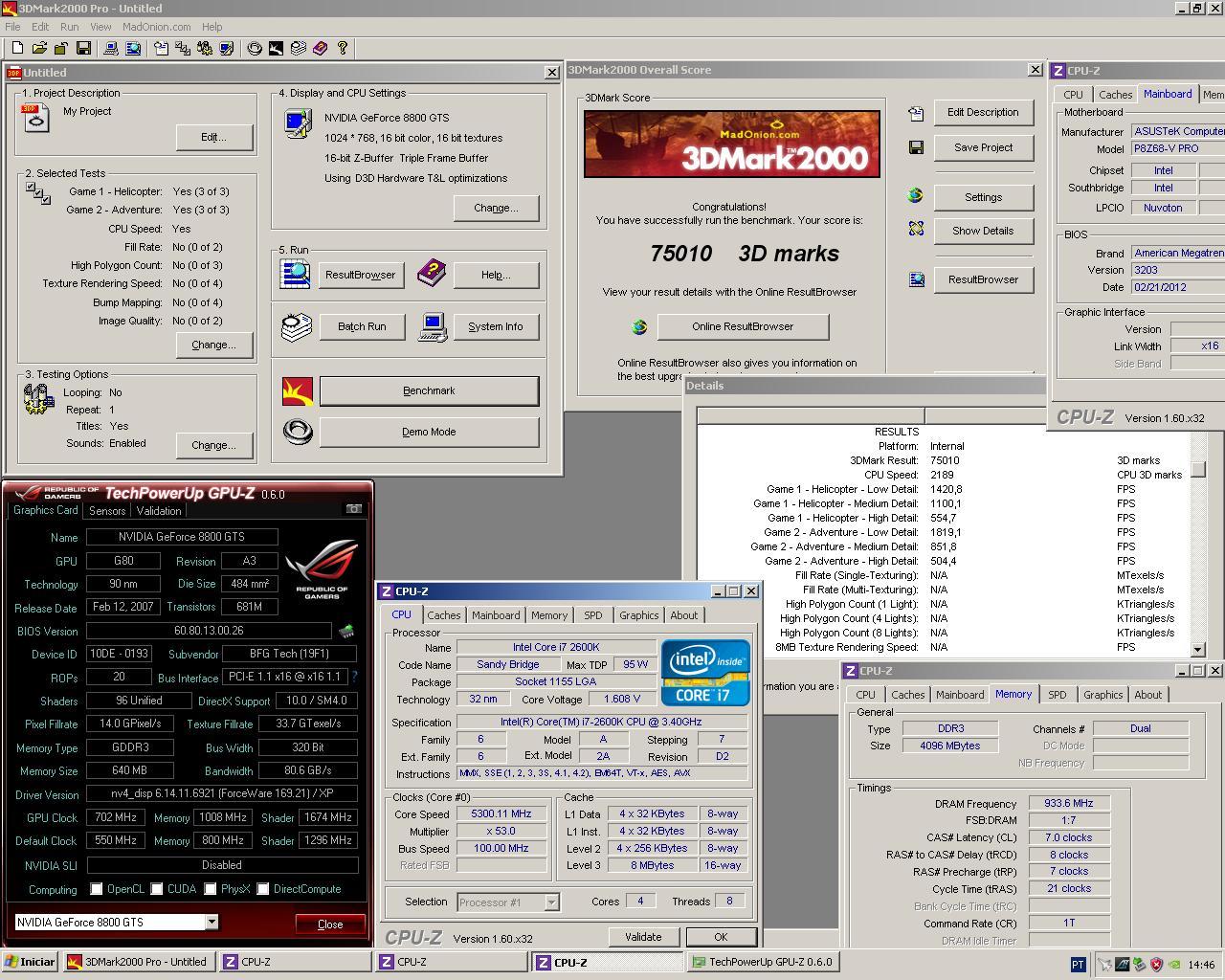The image size is (1225, 980).
Task: Open the MadOnion.com menu
Action: coord(156,27)
